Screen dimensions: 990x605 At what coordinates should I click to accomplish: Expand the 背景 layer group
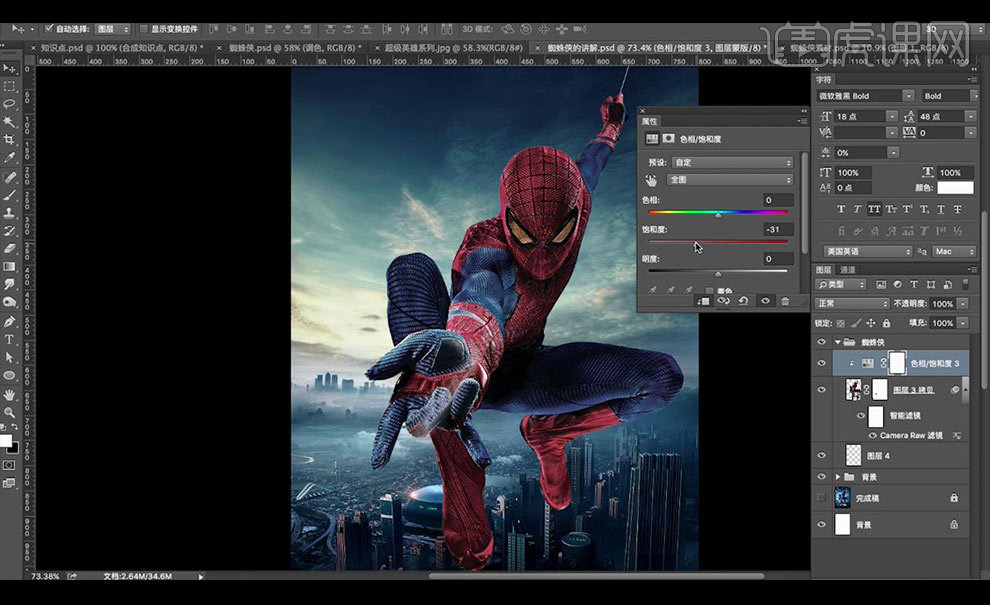click(838, 477)
